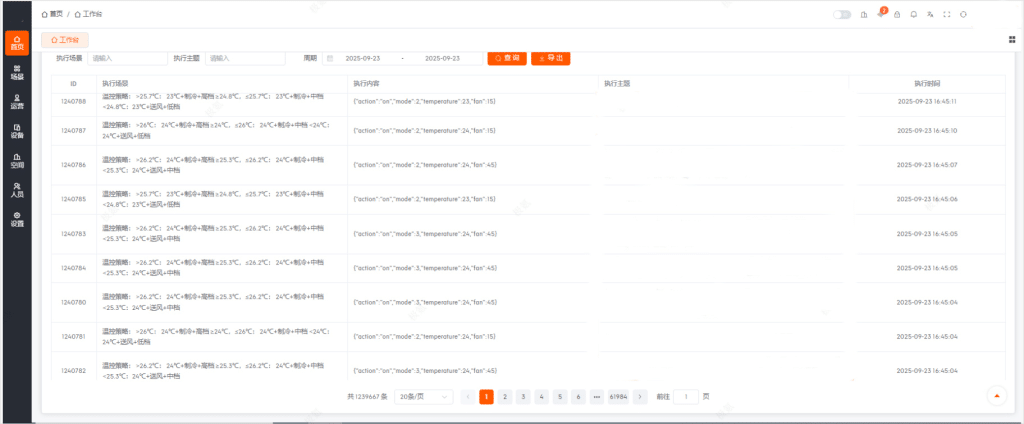Viewport: 1024px width, 424px height.
Task: Click timestamp 2025-09-23 16:45:07
Action: pos(927,165)
